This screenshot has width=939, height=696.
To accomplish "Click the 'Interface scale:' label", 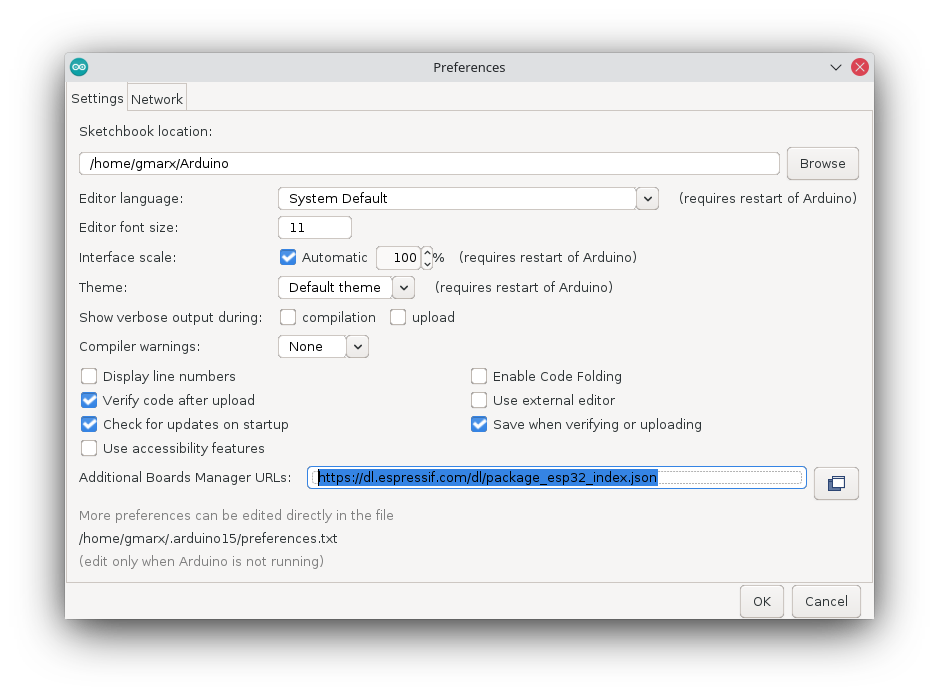I will (x=128, y=258).
